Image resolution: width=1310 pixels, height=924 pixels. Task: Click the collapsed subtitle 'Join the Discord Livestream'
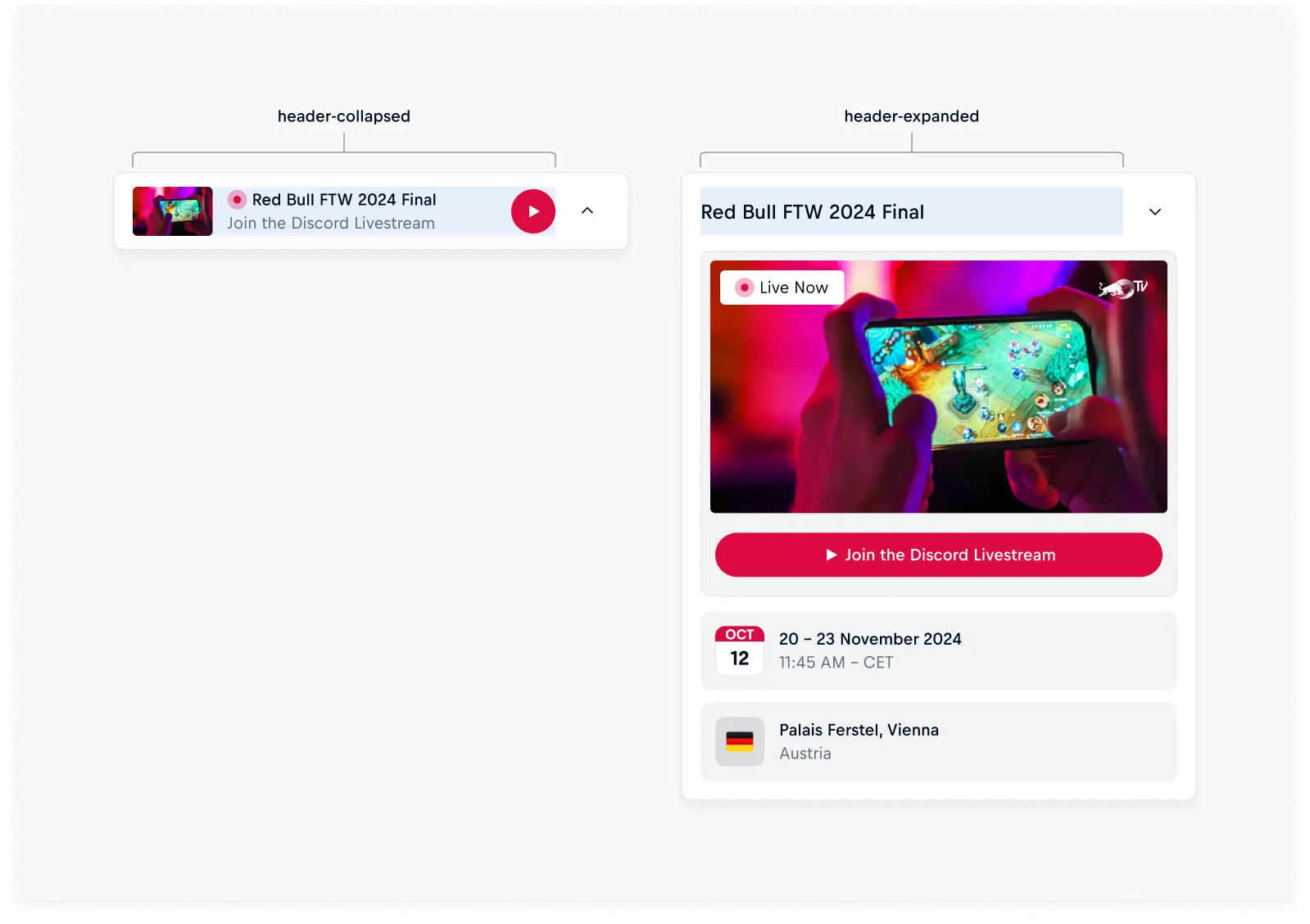[x=331, y=224]
